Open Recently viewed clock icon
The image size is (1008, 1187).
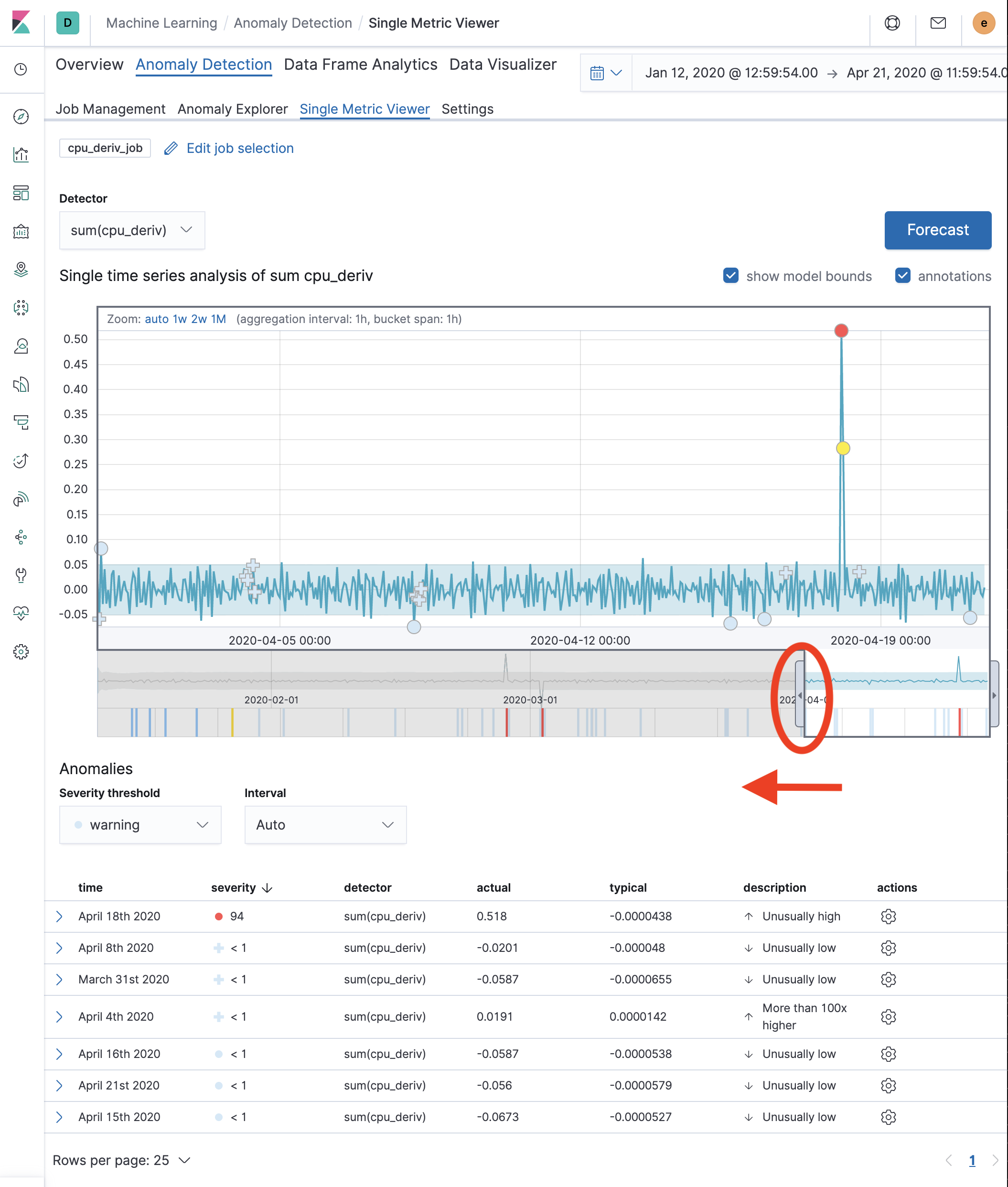pyautogui.click(x=21, y=69)
